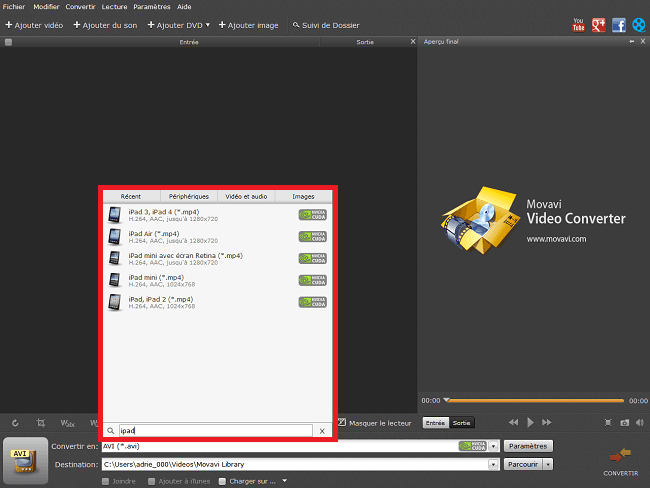Click the CONVERTIR arrows icon
Image resolution: width=650 pixels, height=488 pixels.
pyautogui.click(x=620, y=456)
